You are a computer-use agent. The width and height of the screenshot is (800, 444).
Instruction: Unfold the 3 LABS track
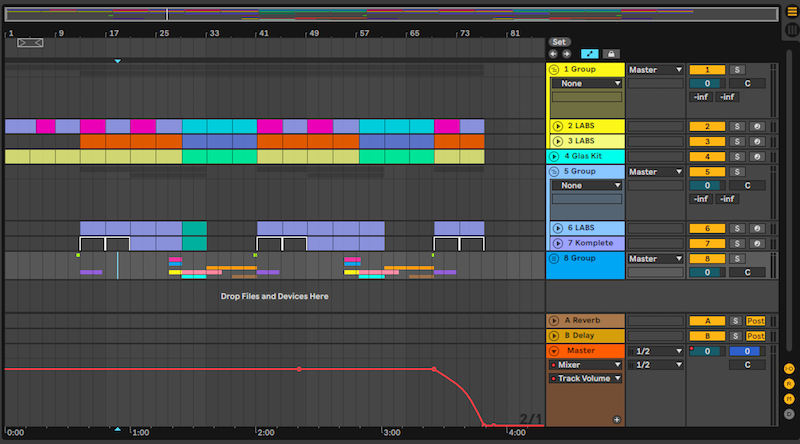point(558,141)
